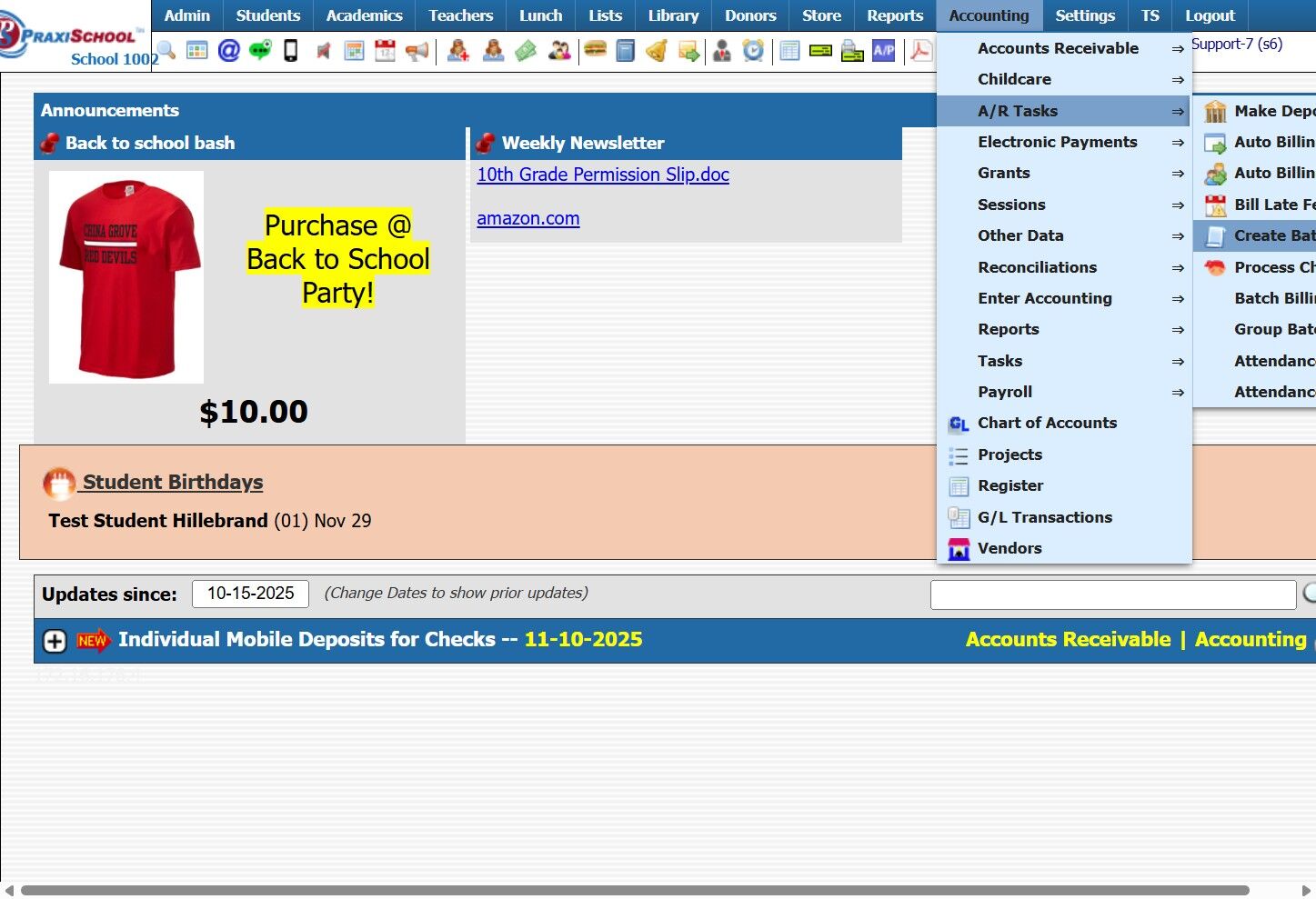The width and height of the screenshot is (1316, 899).
Task: Click the red t-shirt product image
Action: coord(126,277)
